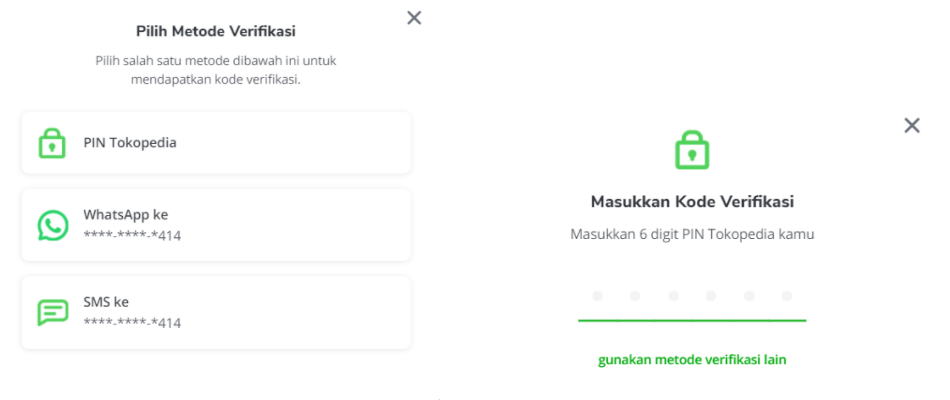
Task: Click the masked number under WhatsApp ke
Action: coord(132,235)
